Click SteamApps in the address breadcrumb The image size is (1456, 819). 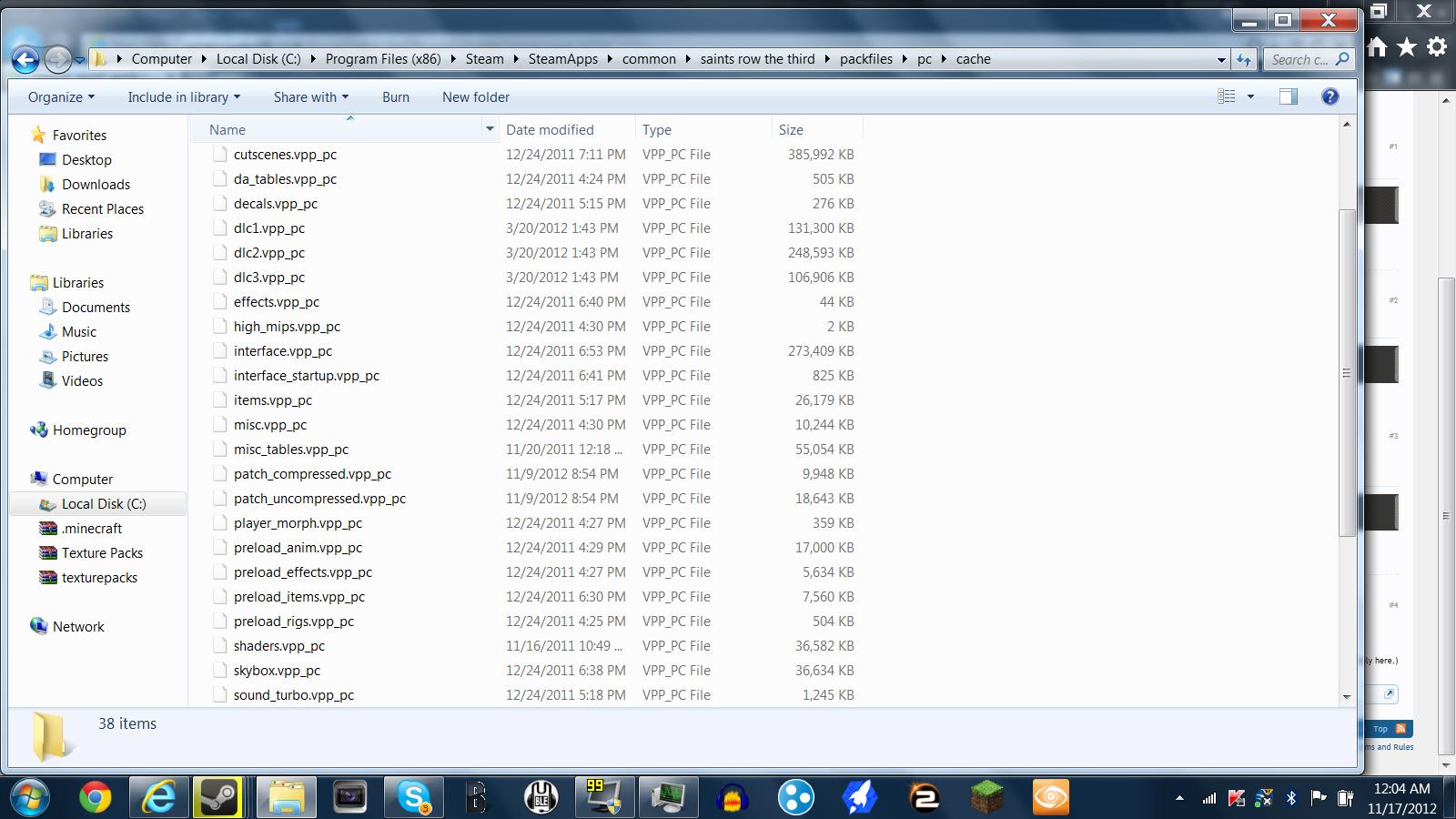(x=563, y=59)
